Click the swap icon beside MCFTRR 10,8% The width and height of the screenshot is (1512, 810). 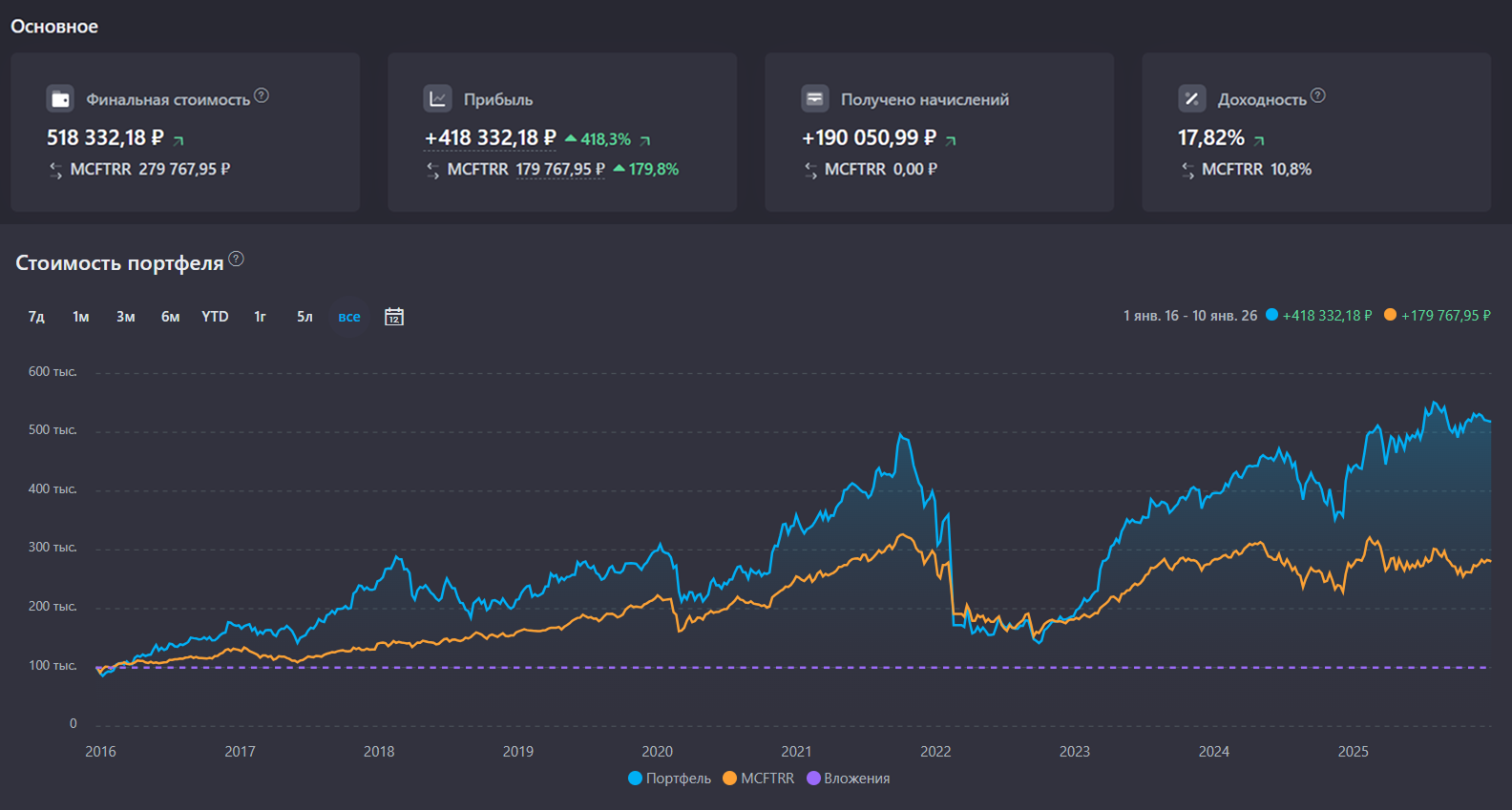coord(1187,170)
